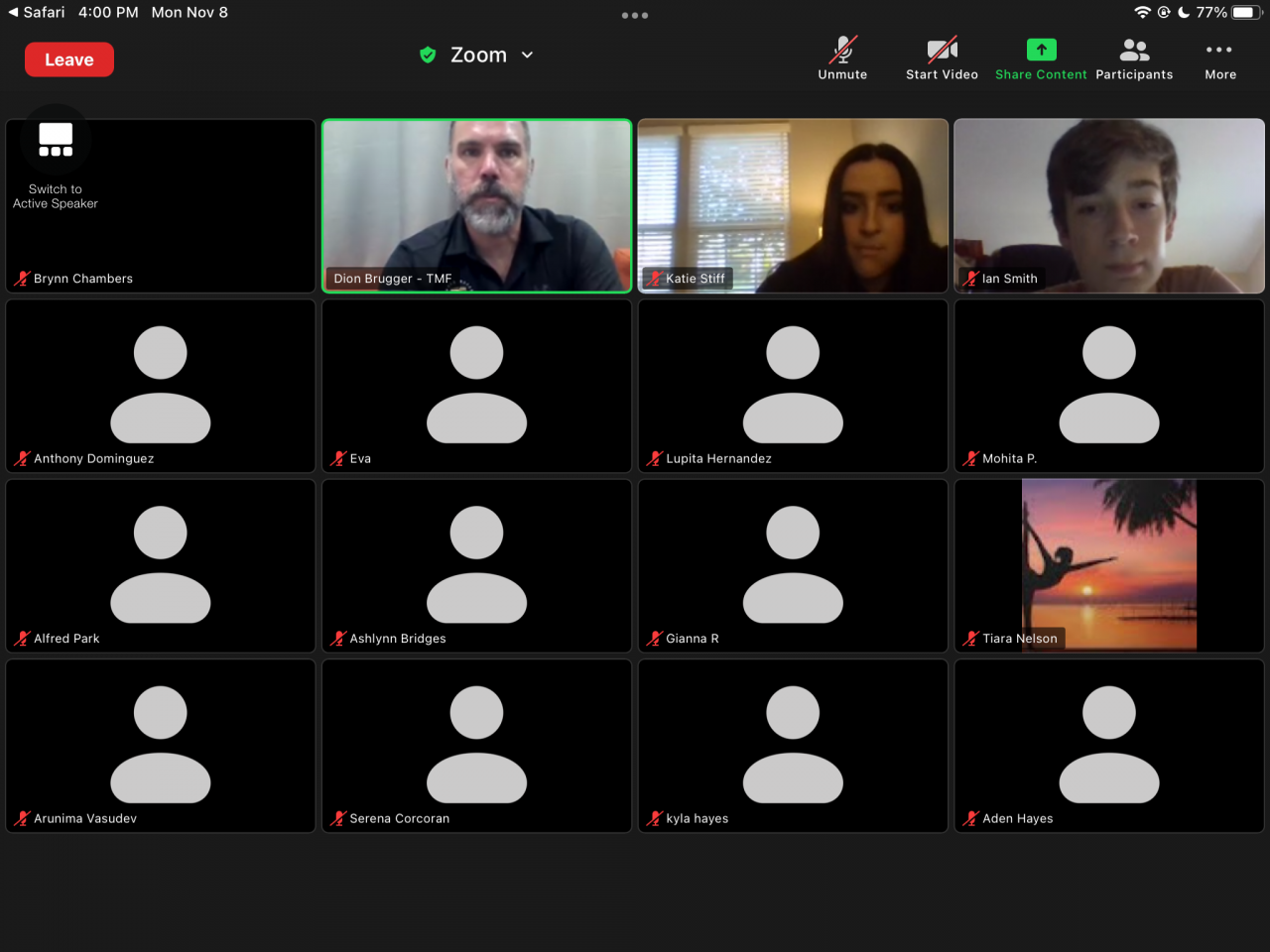Screen dimensions: 1270x952
Task: Click muted mic icon beside Anthony Dominguez
Action: [x=22, y=458]
